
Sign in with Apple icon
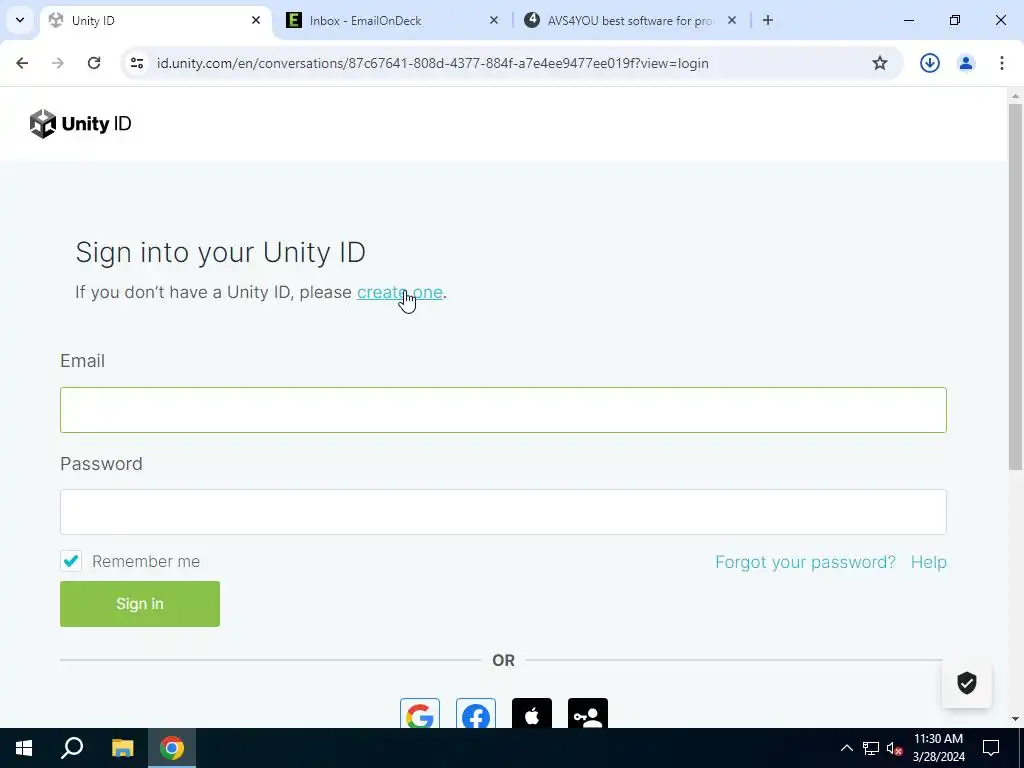coord(532,714)
